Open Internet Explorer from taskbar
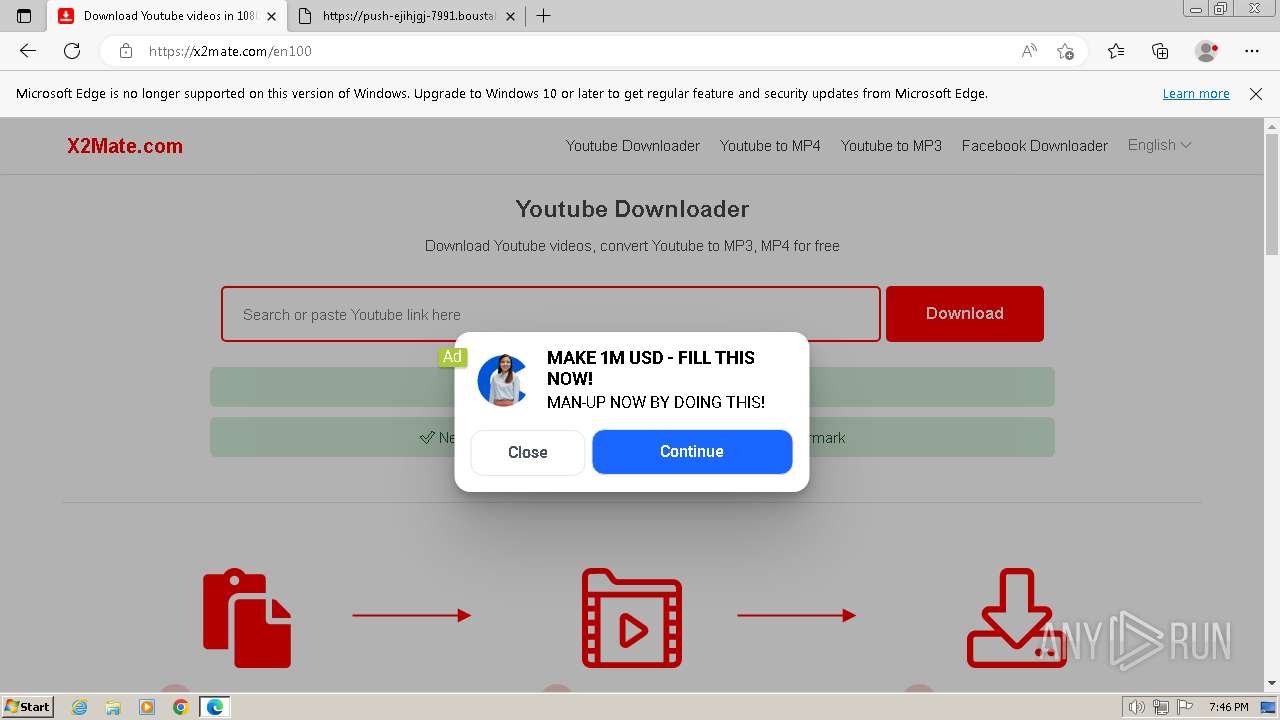Screen dimensions: 1280x720 click(80, 707)
